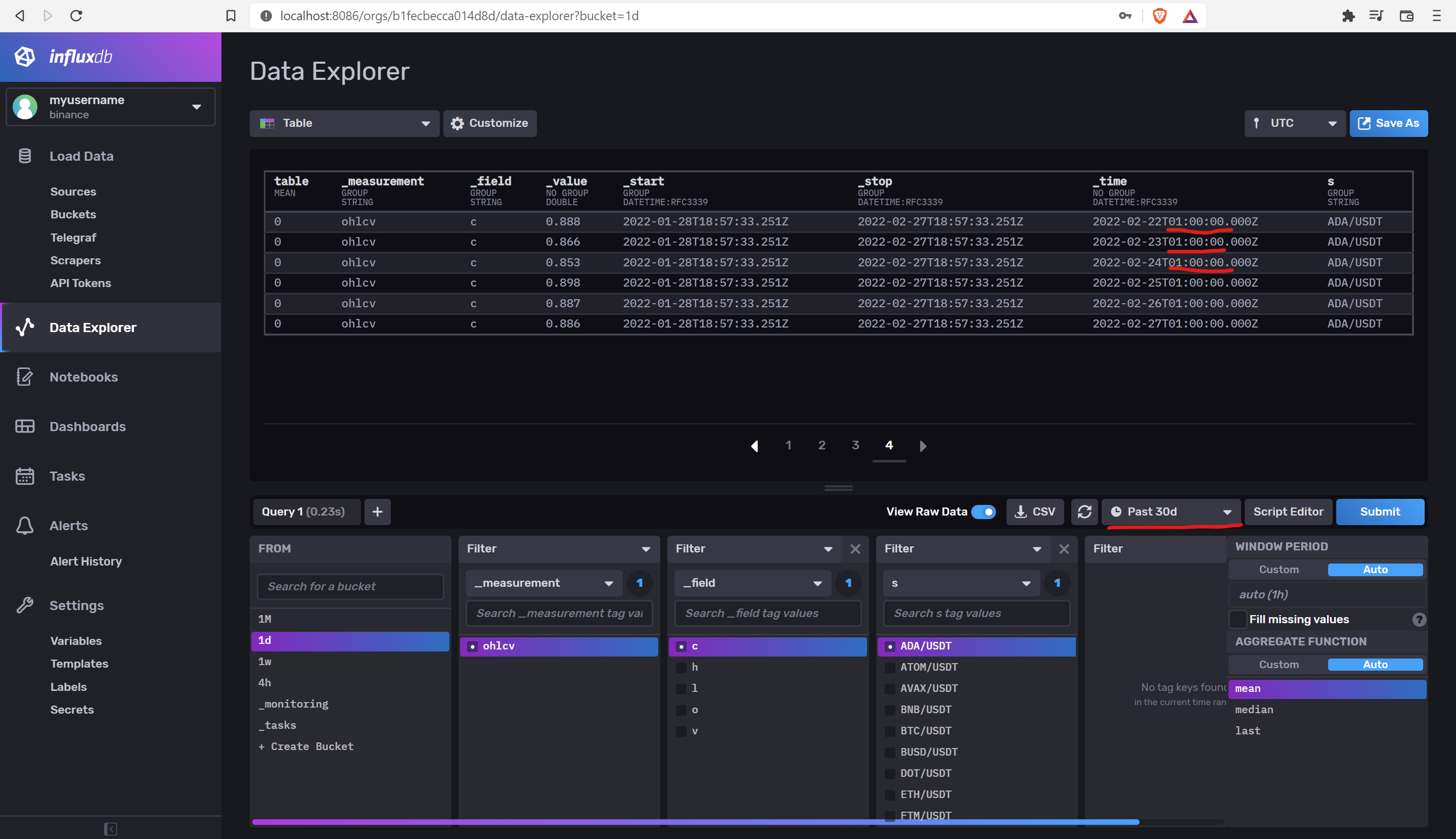This screenshot has width=1456, height=839.
Task: Open the Settings wrench icon
Action: [25, 605]
